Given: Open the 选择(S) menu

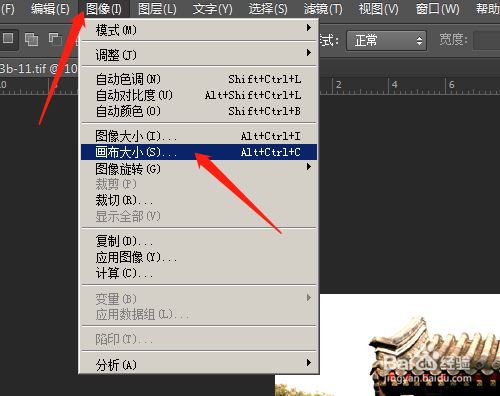Looking at the screenshot, I should coord(268,9).
